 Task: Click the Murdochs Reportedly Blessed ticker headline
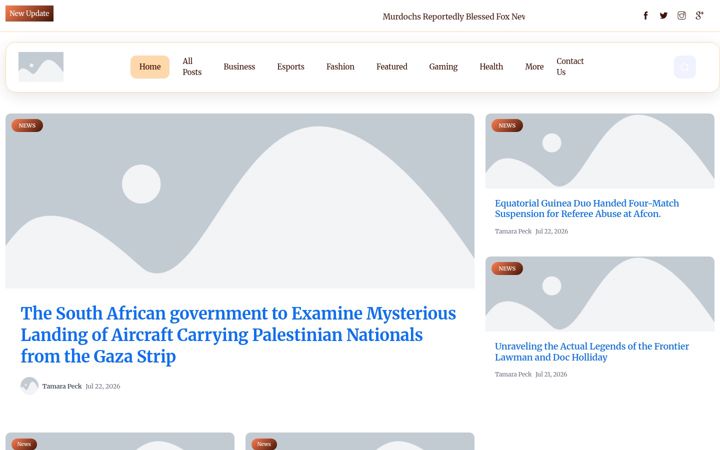[454, 17]
